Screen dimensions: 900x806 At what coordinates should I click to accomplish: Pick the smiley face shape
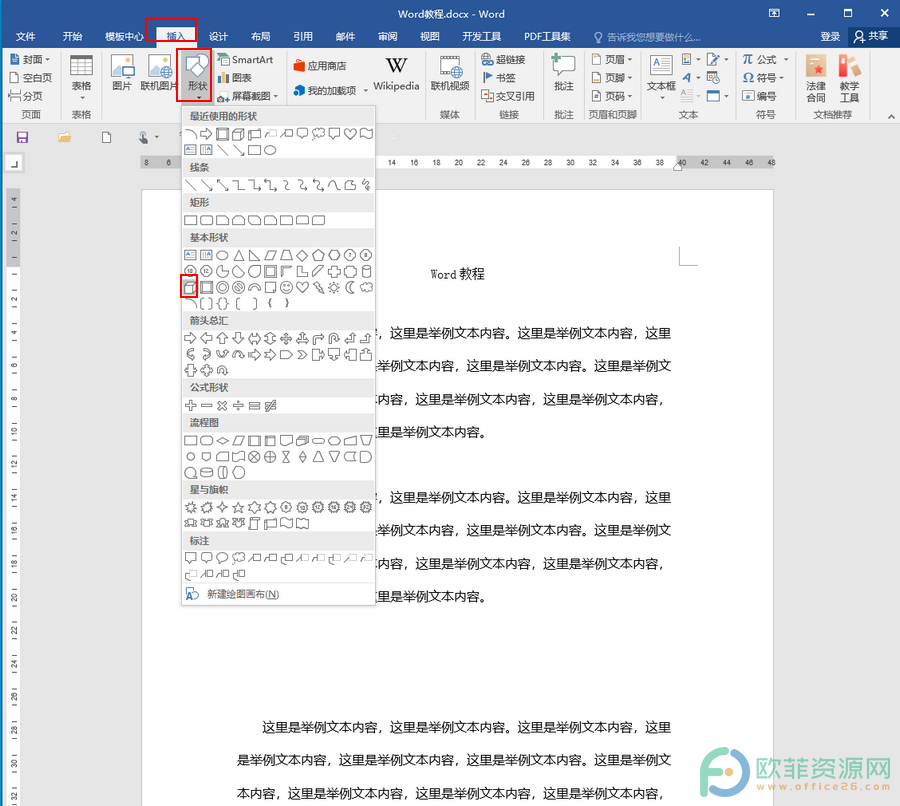286,288
